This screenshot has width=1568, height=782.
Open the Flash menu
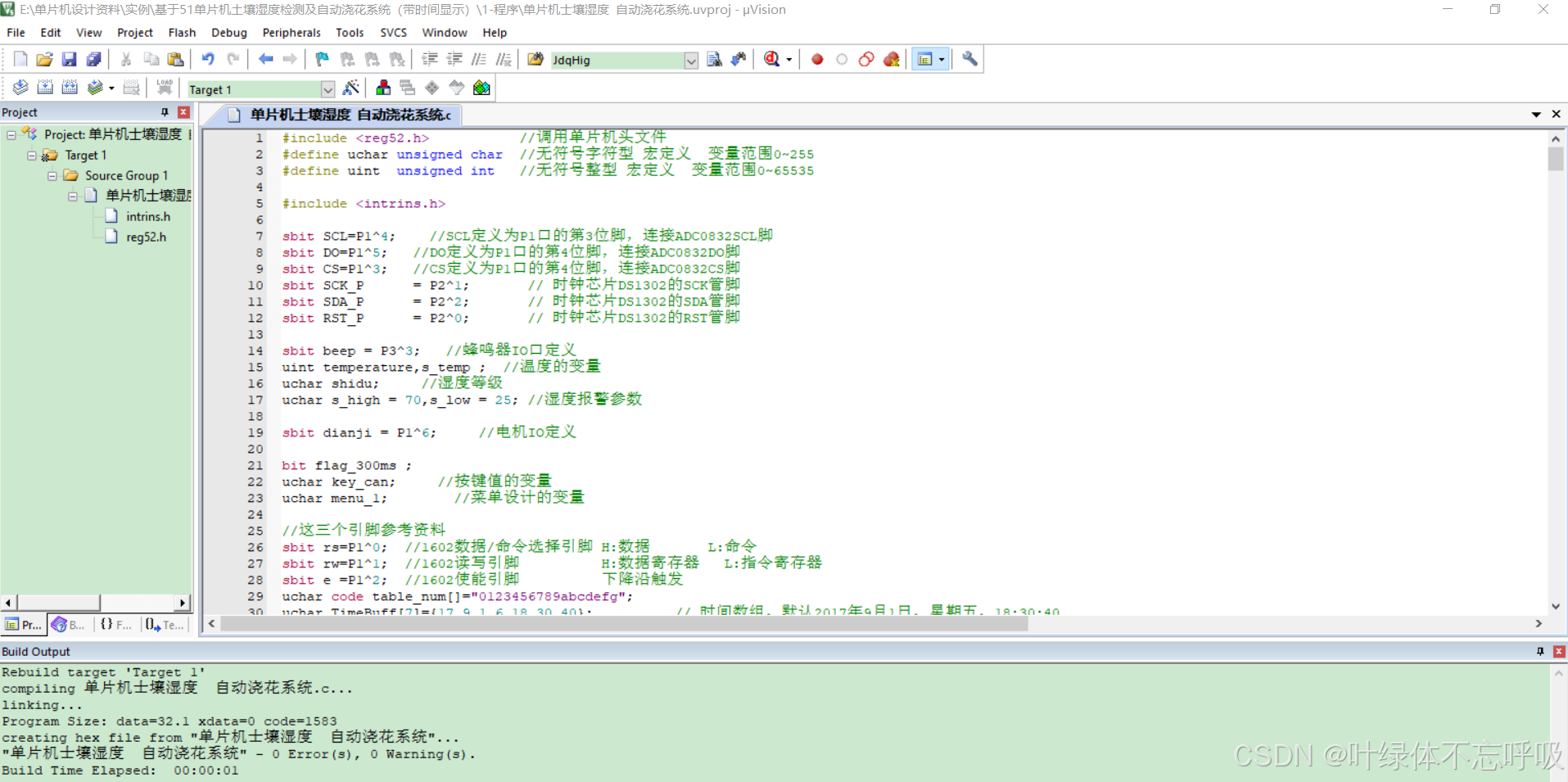tap(182, 33)
